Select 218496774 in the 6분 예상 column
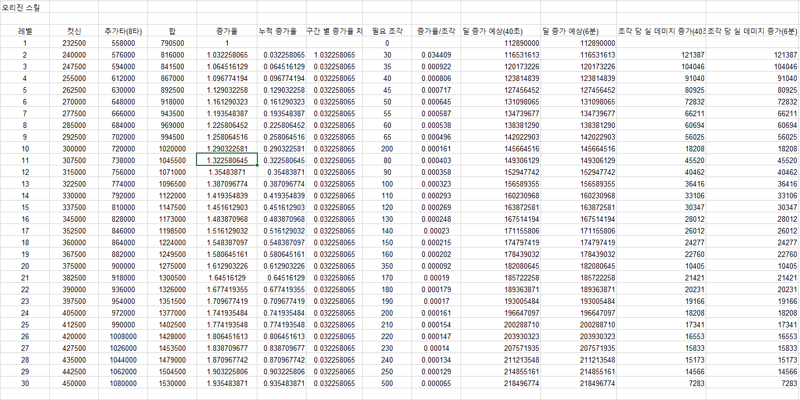The height and width of the screenshot is (400, 800). click(x=579, y=383)
